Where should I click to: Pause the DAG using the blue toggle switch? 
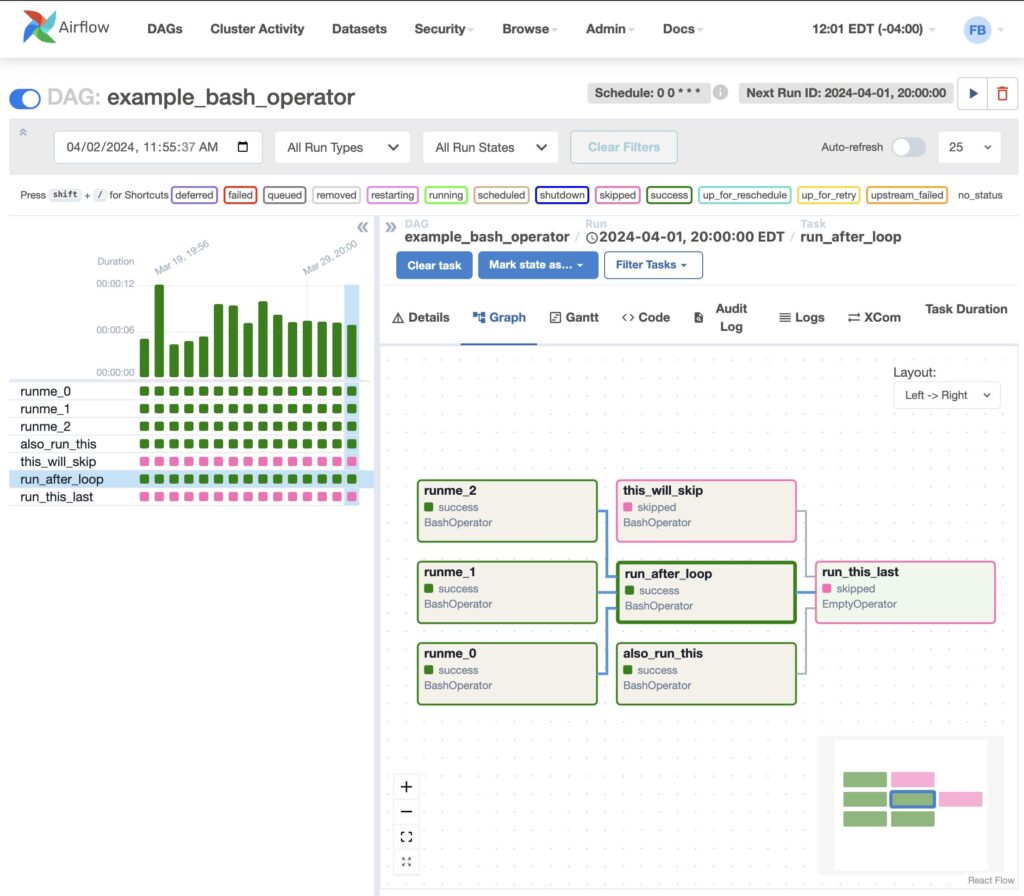click(24, 98)
